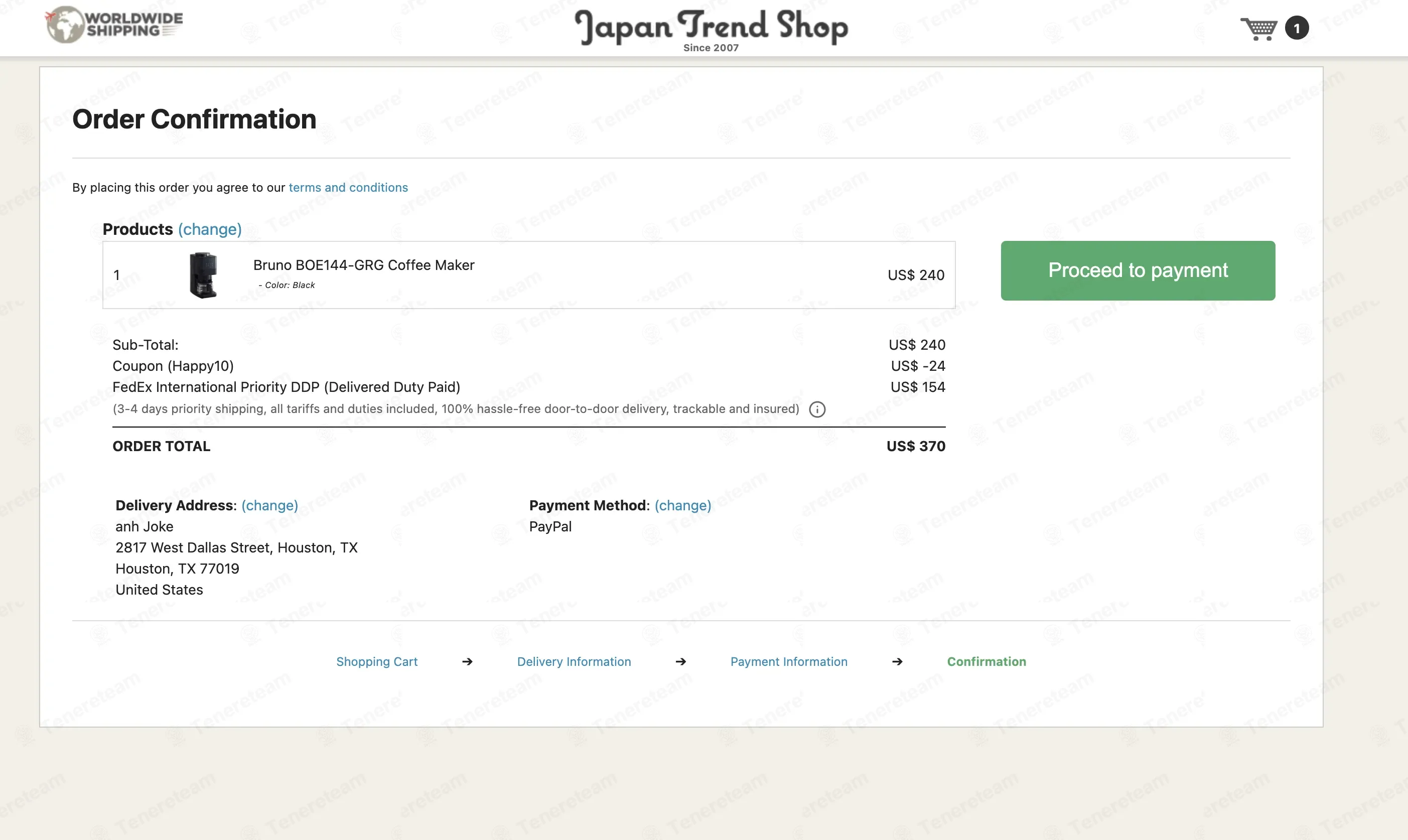Viewport: 1408px width, 840px height.
Task: Click the Proceed to payment button
Action: point(1138,270)
